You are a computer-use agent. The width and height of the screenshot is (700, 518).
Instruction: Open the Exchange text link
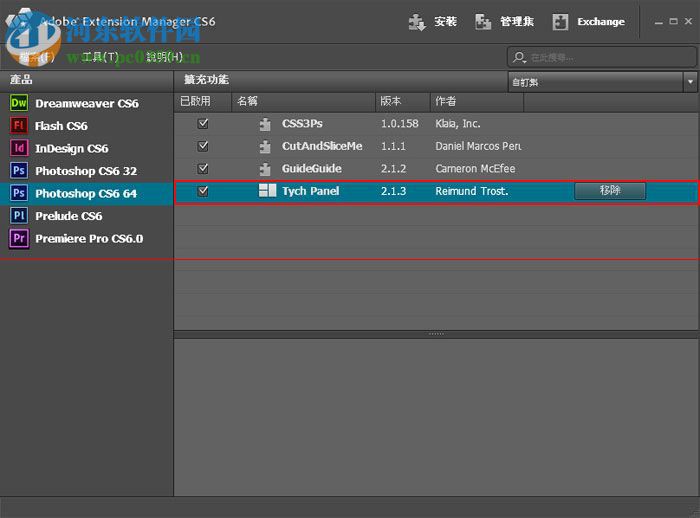tap(601, 21)
